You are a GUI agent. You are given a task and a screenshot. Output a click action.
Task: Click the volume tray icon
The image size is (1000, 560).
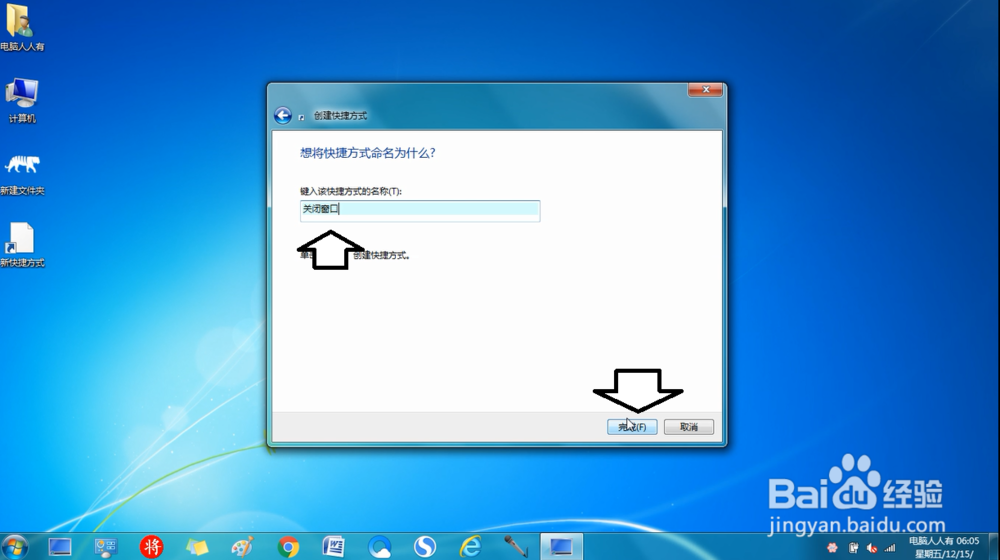coord(871,548)
